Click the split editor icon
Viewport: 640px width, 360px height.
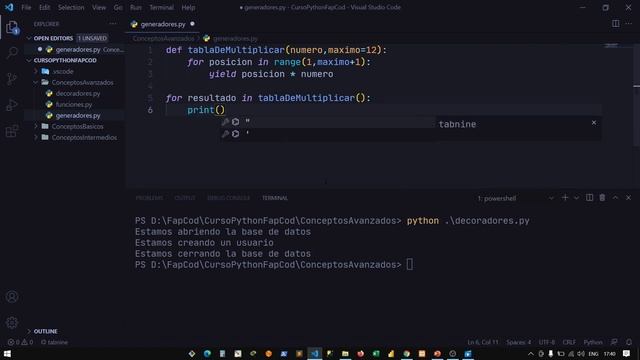tap(616, 24)
